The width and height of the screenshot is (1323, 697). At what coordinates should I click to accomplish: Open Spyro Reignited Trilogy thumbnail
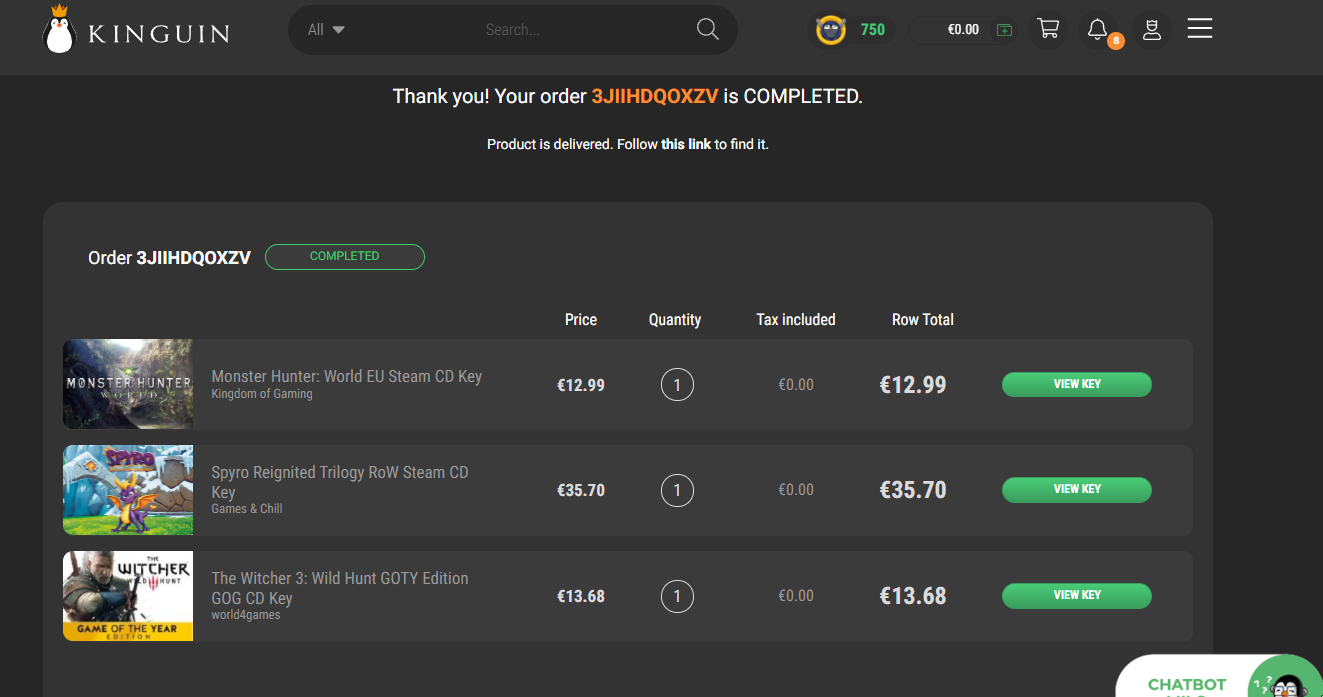click(x=128, y=490)
